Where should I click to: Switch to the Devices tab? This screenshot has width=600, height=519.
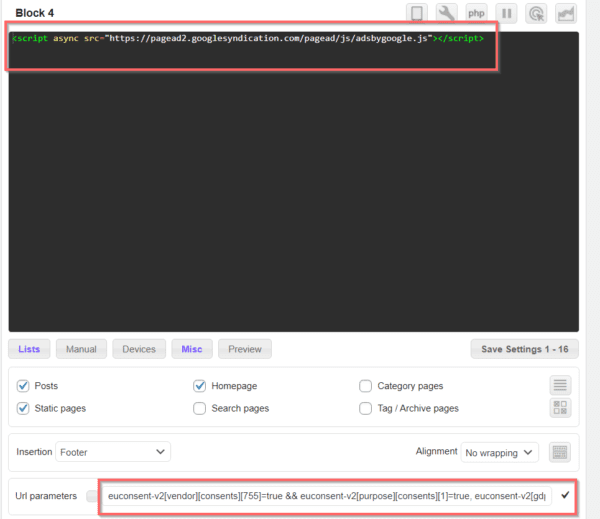click(139, 349)
